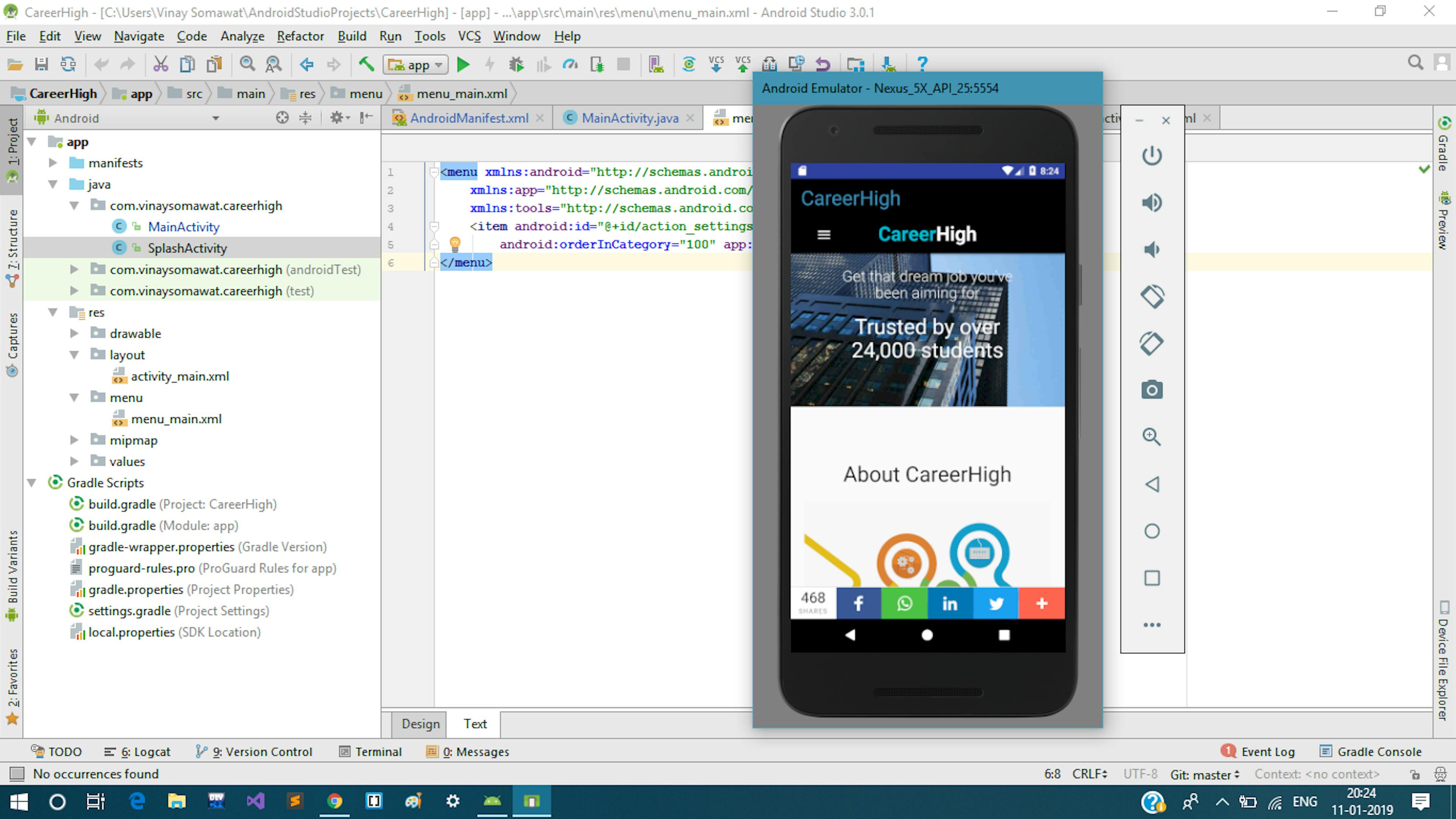Click the emulator Home circle button

click(927, 635)
